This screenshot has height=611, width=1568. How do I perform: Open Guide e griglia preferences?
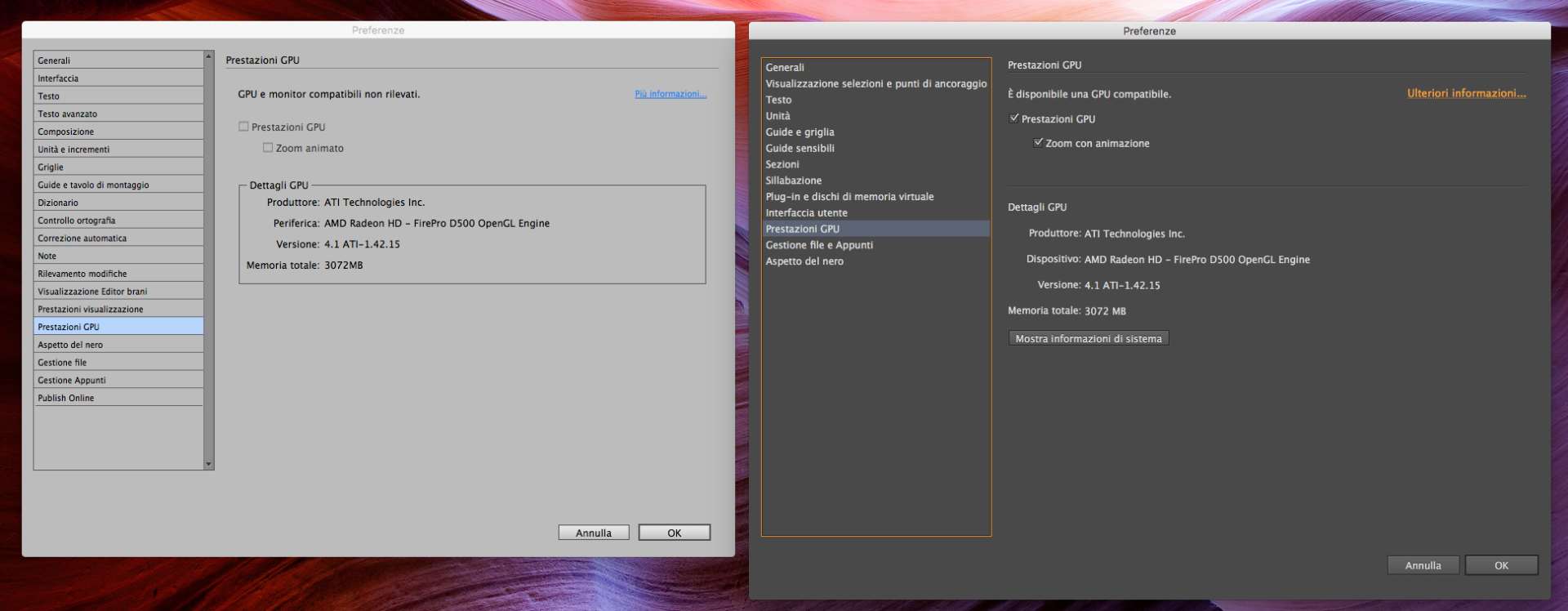pyautogui.click(x=876, y=132)
